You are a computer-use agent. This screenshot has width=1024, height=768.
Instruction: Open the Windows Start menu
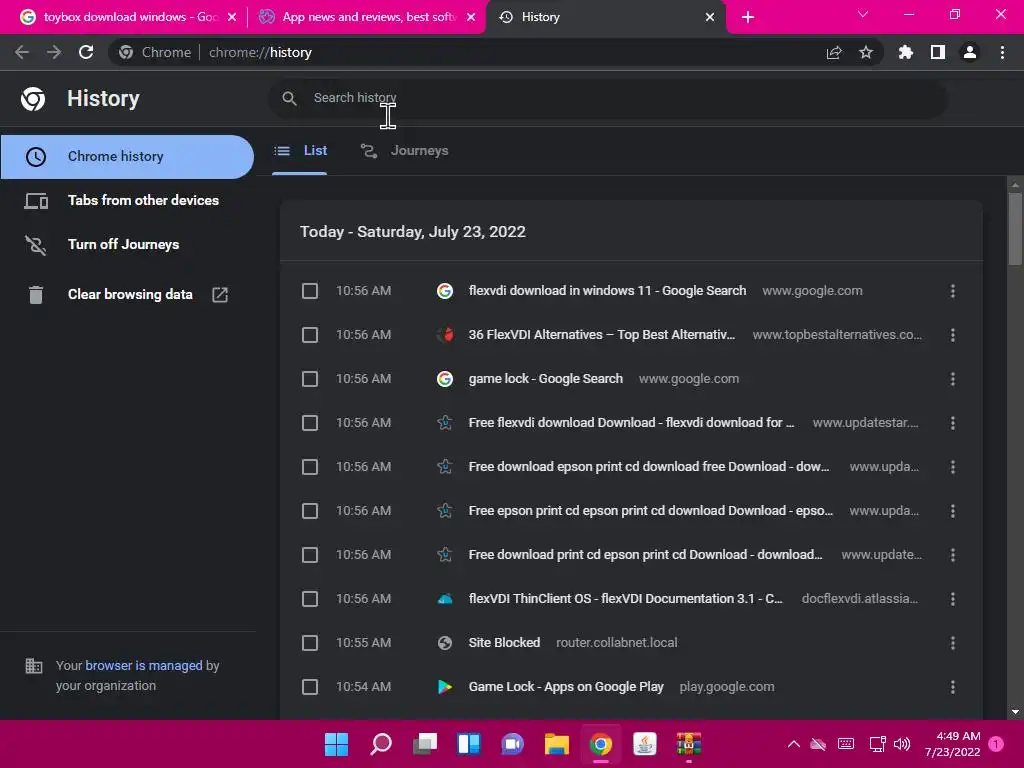[336, 744]
